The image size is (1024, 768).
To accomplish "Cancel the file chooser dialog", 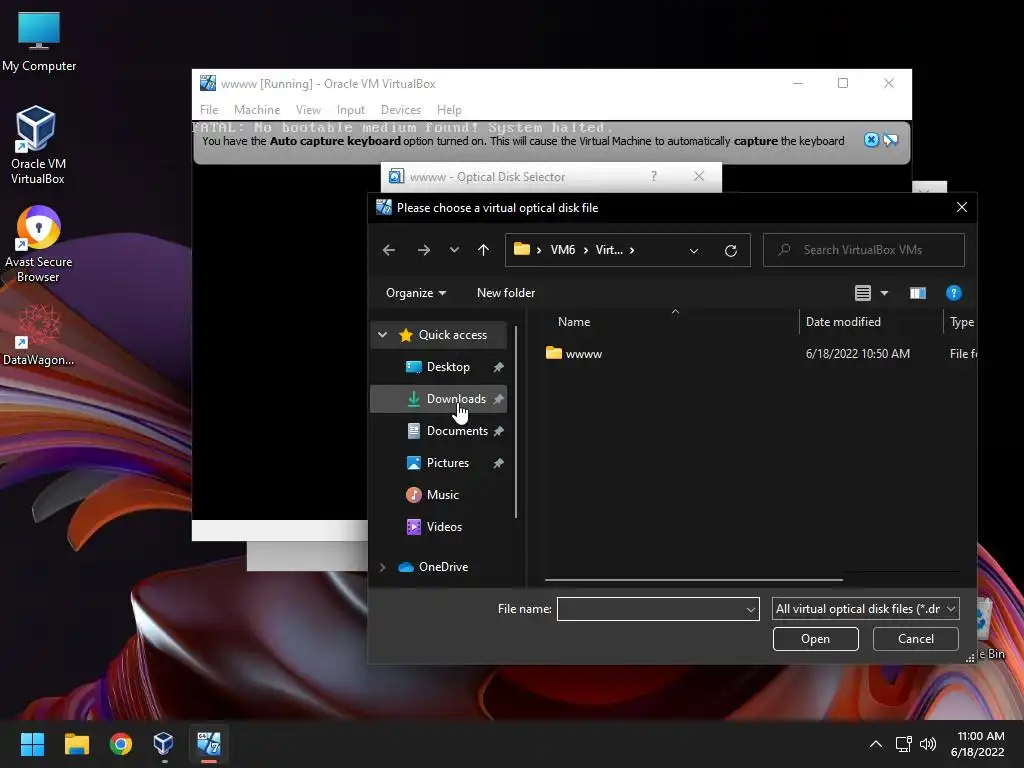I will pos(916,639).
